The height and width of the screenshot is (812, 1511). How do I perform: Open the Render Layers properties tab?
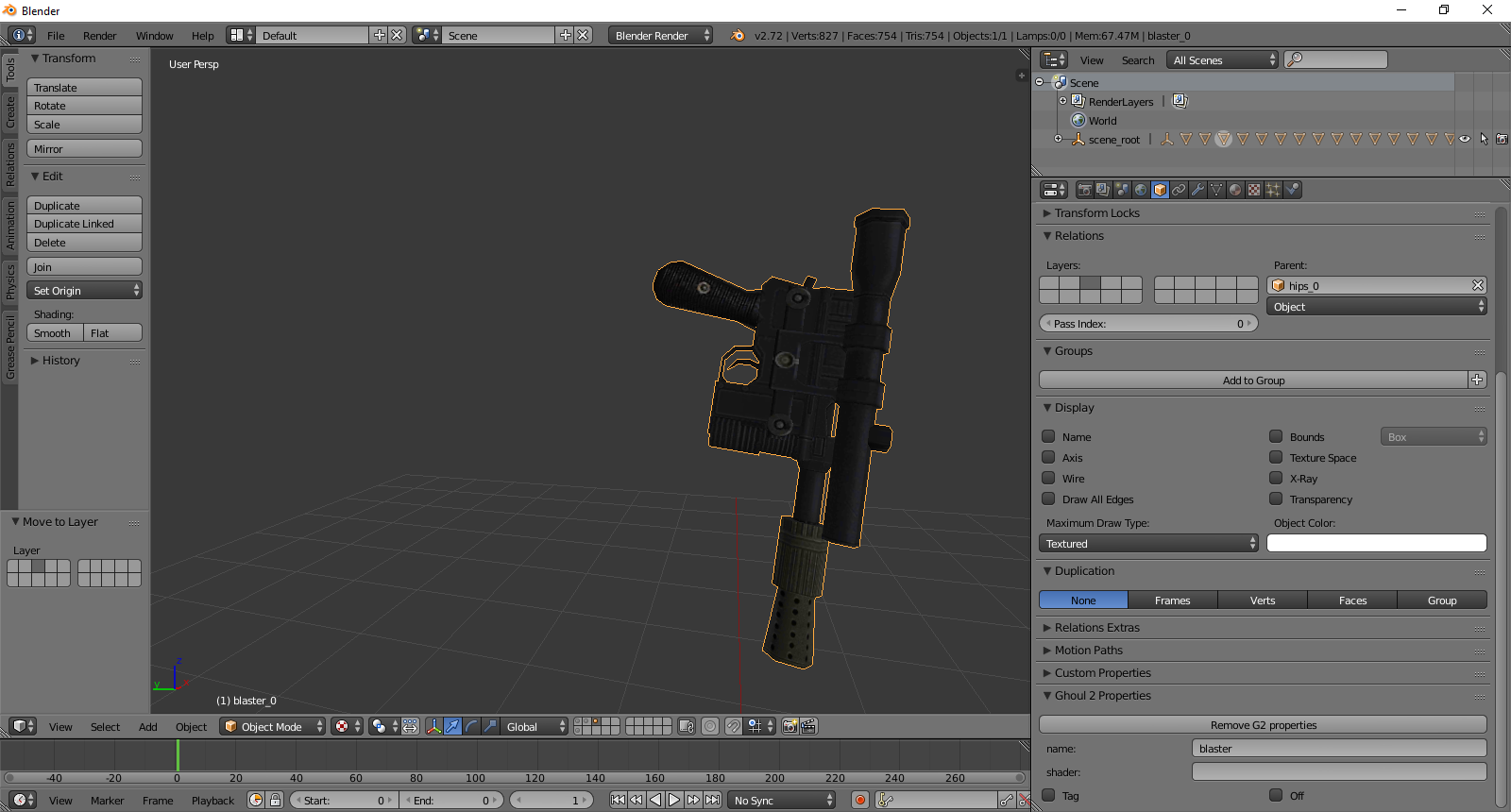tap(1103, 190)
